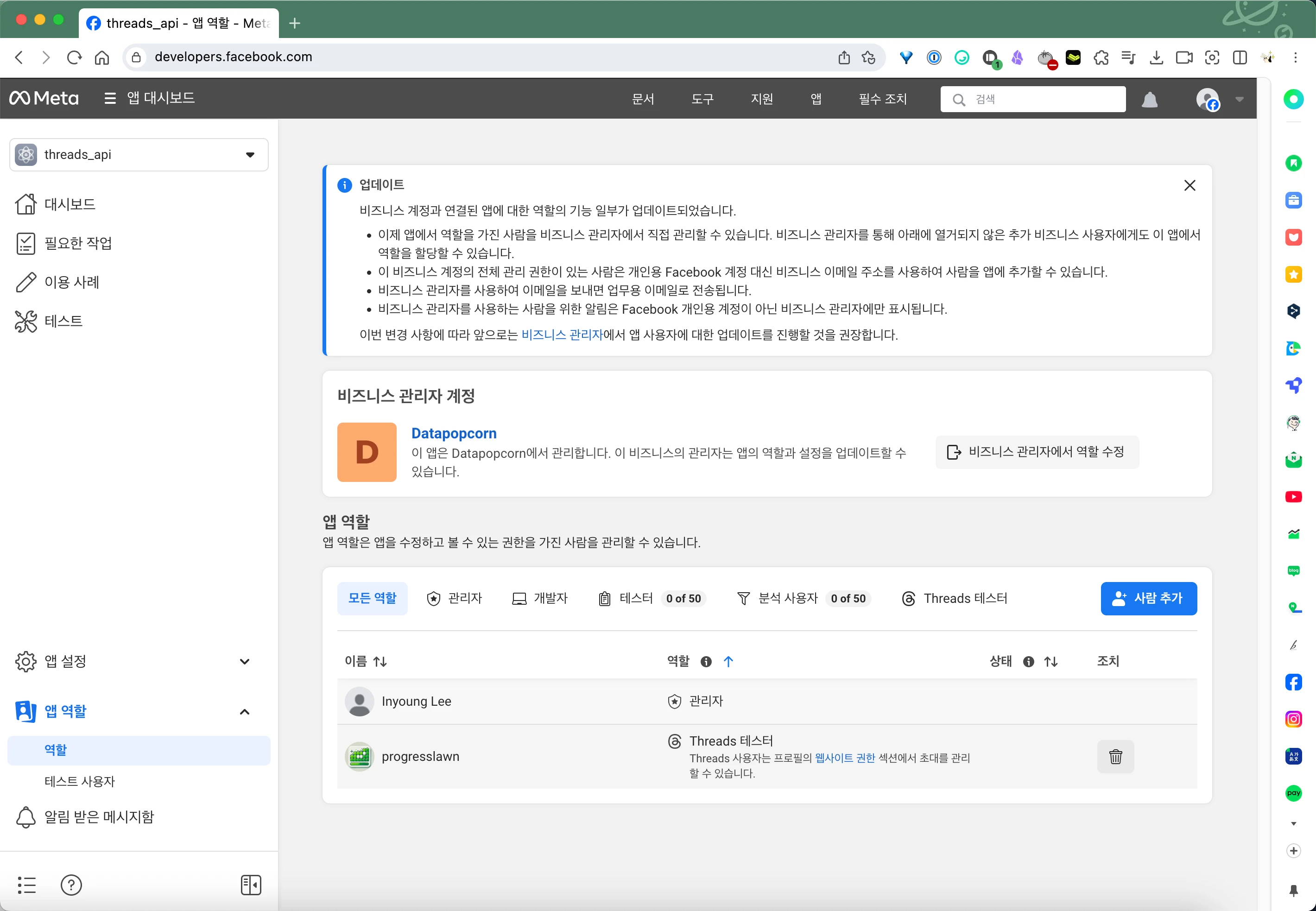The width and height of the screenshot is (1316, 911).
Task: Click the Meta logo
Action: point(44,98)
